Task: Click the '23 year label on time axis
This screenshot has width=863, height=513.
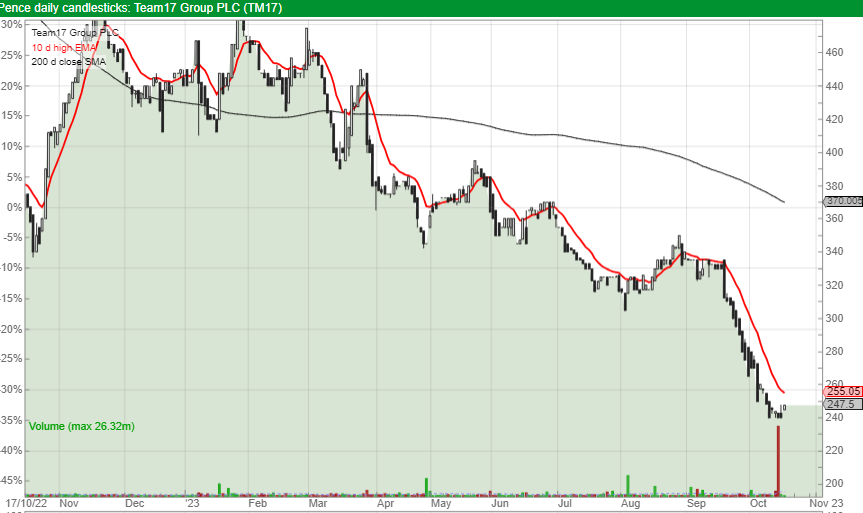Action: (x=192, y=503)
